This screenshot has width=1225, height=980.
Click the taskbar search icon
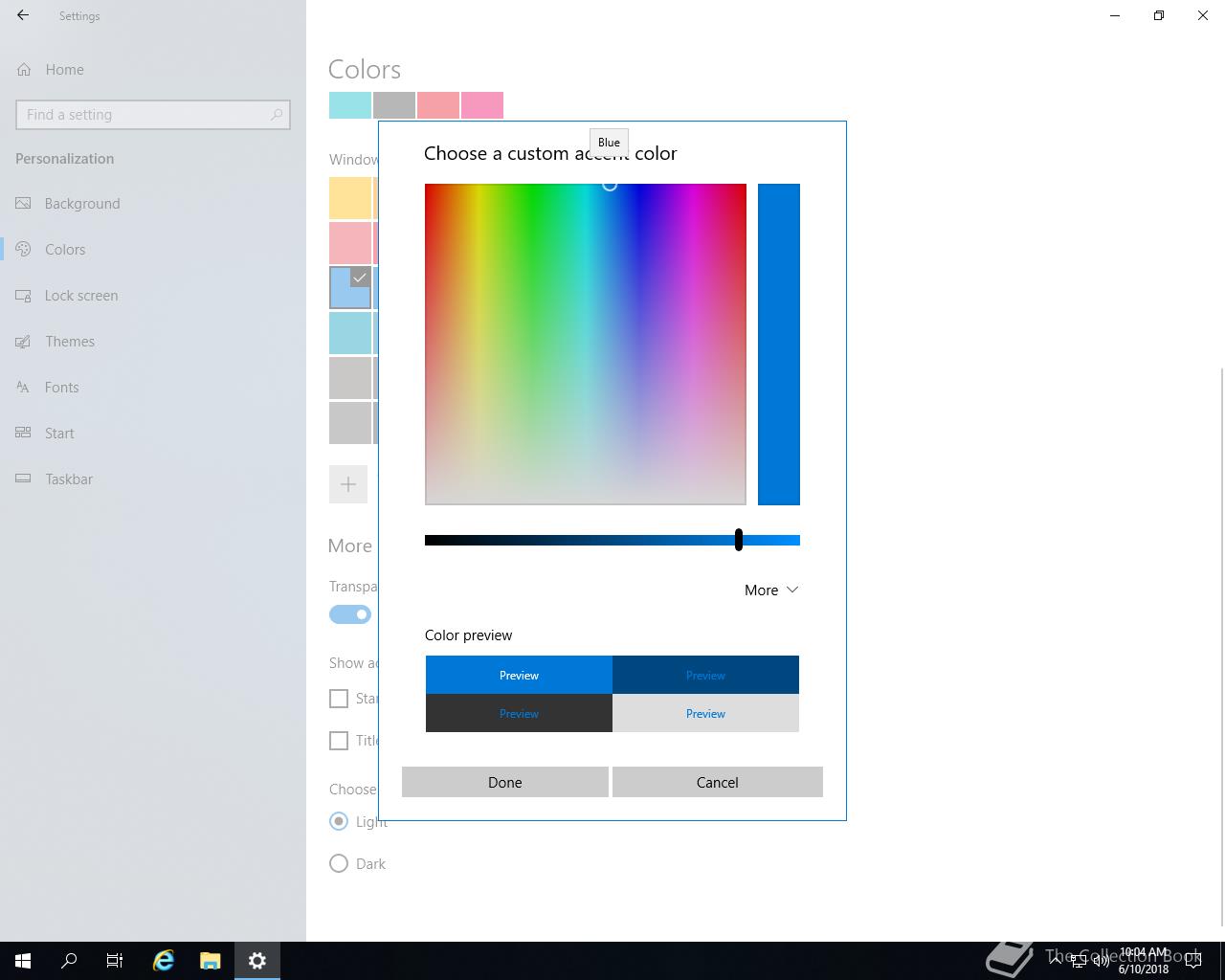69,961
